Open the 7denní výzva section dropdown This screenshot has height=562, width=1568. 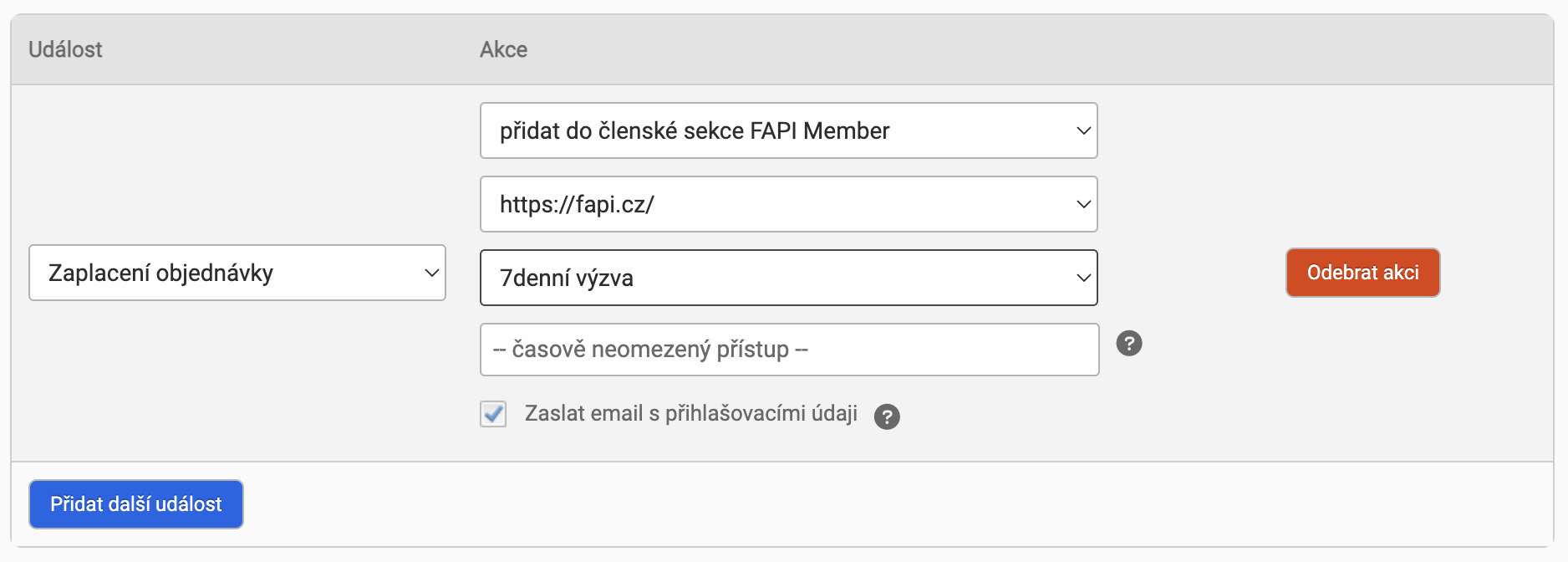pos(789,278)
